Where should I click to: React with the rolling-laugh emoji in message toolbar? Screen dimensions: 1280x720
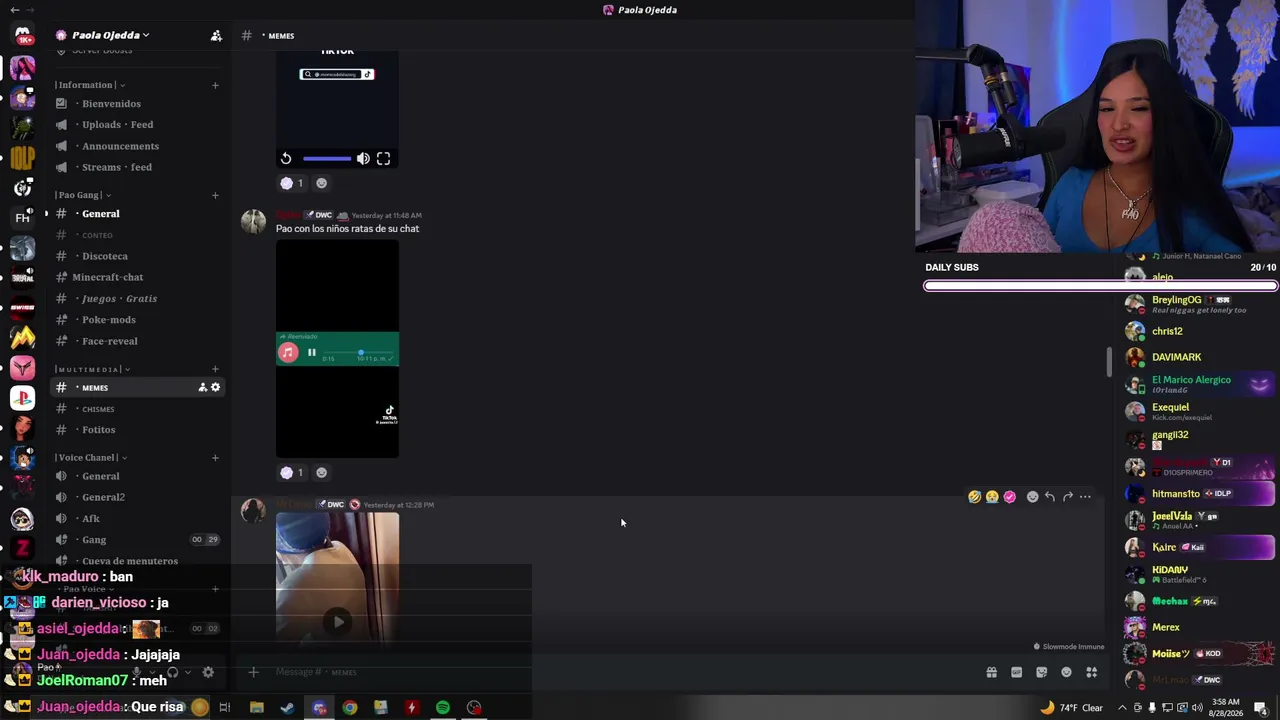(x=974, y=496)
